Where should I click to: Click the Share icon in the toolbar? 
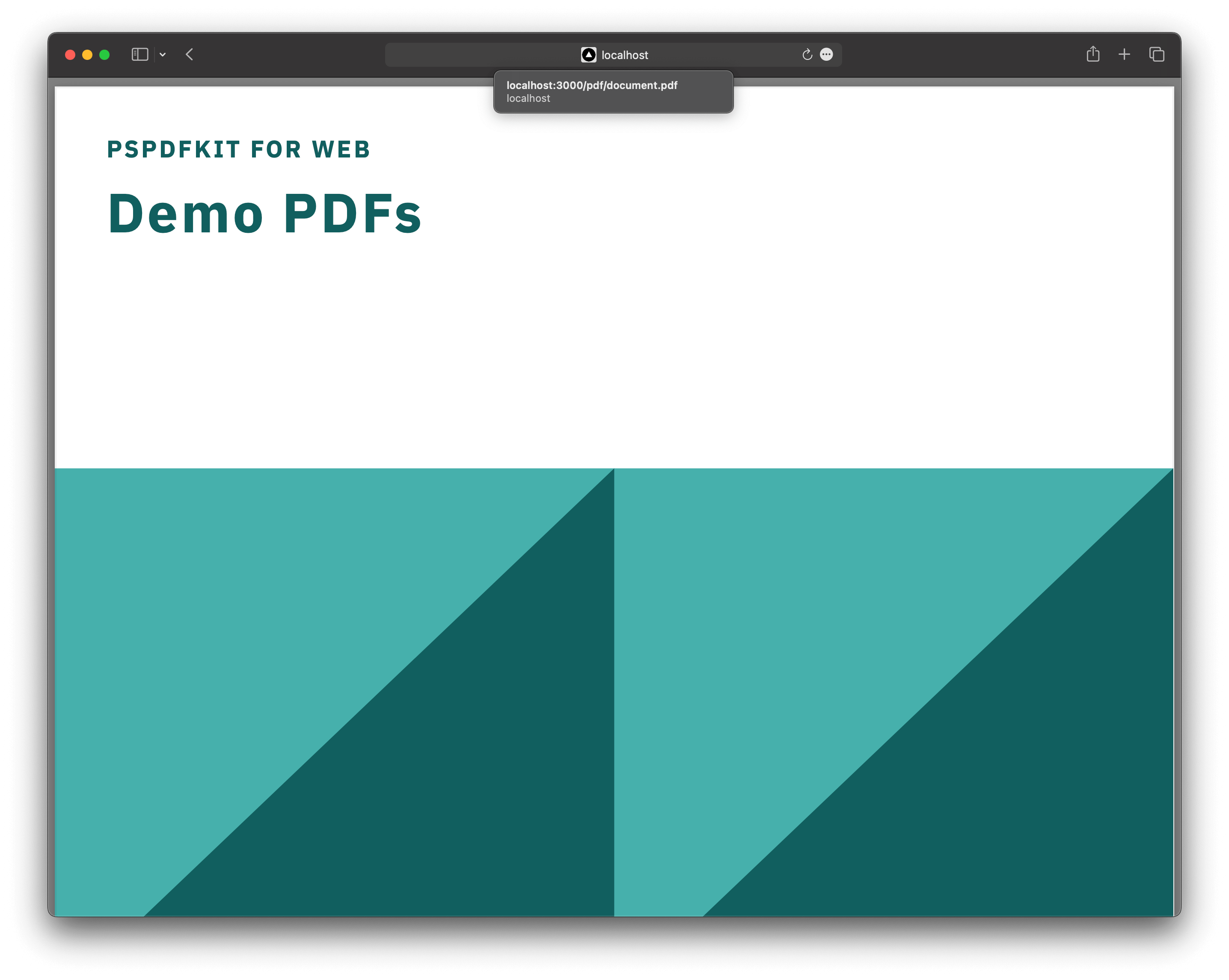[1093, 53]
